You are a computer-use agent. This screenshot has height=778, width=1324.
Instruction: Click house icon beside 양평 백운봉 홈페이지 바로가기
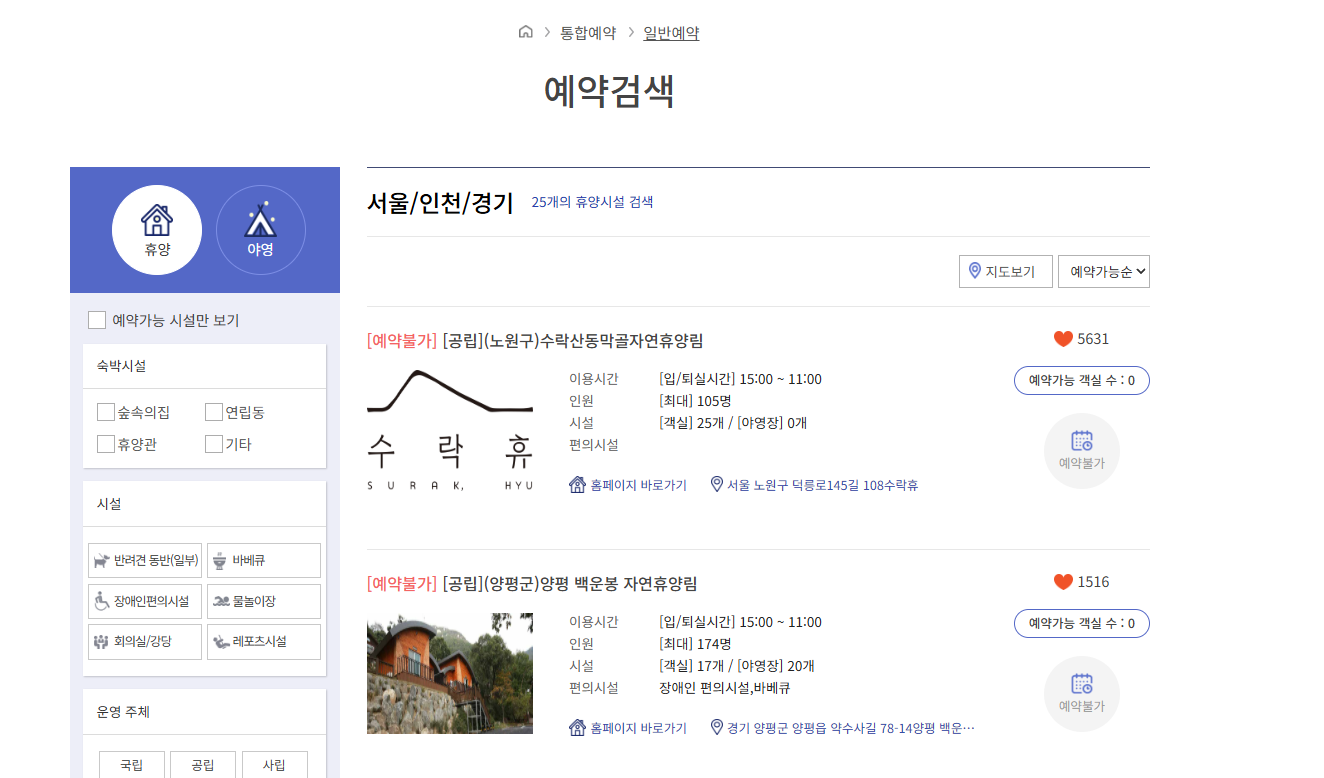[577, 728]
